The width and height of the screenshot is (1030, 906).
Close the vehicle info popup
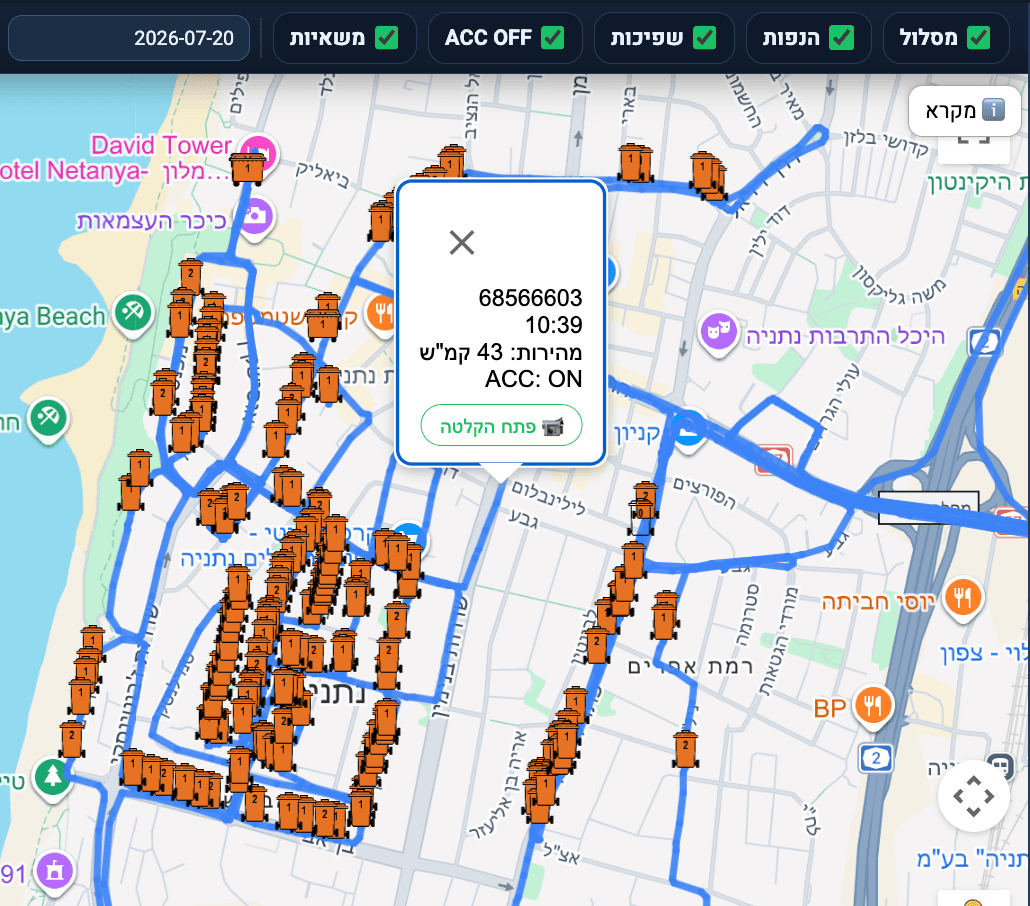(462, 242)
